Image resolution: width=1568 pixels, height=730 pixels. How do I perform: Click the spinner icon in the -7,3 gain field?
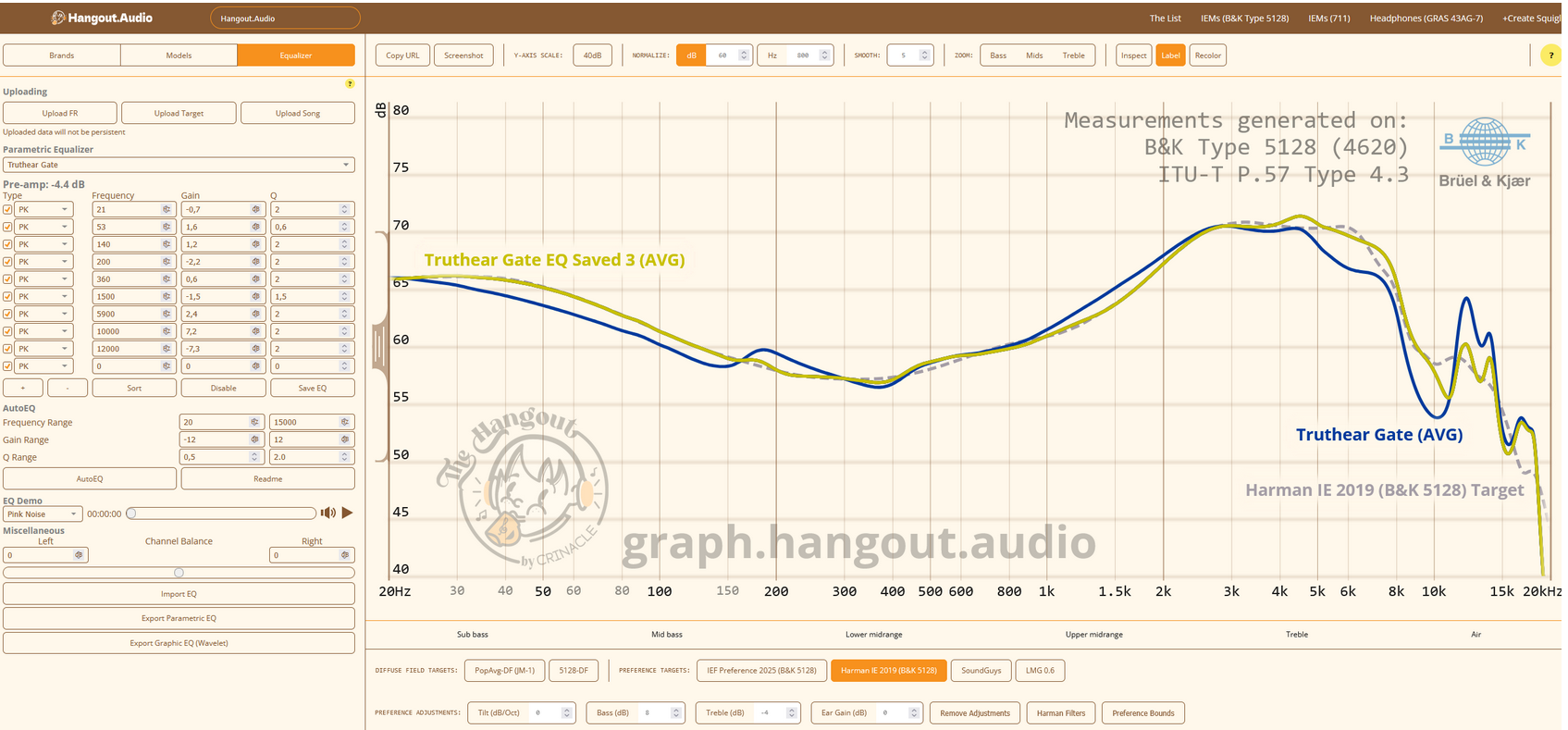tap(256, 349)
